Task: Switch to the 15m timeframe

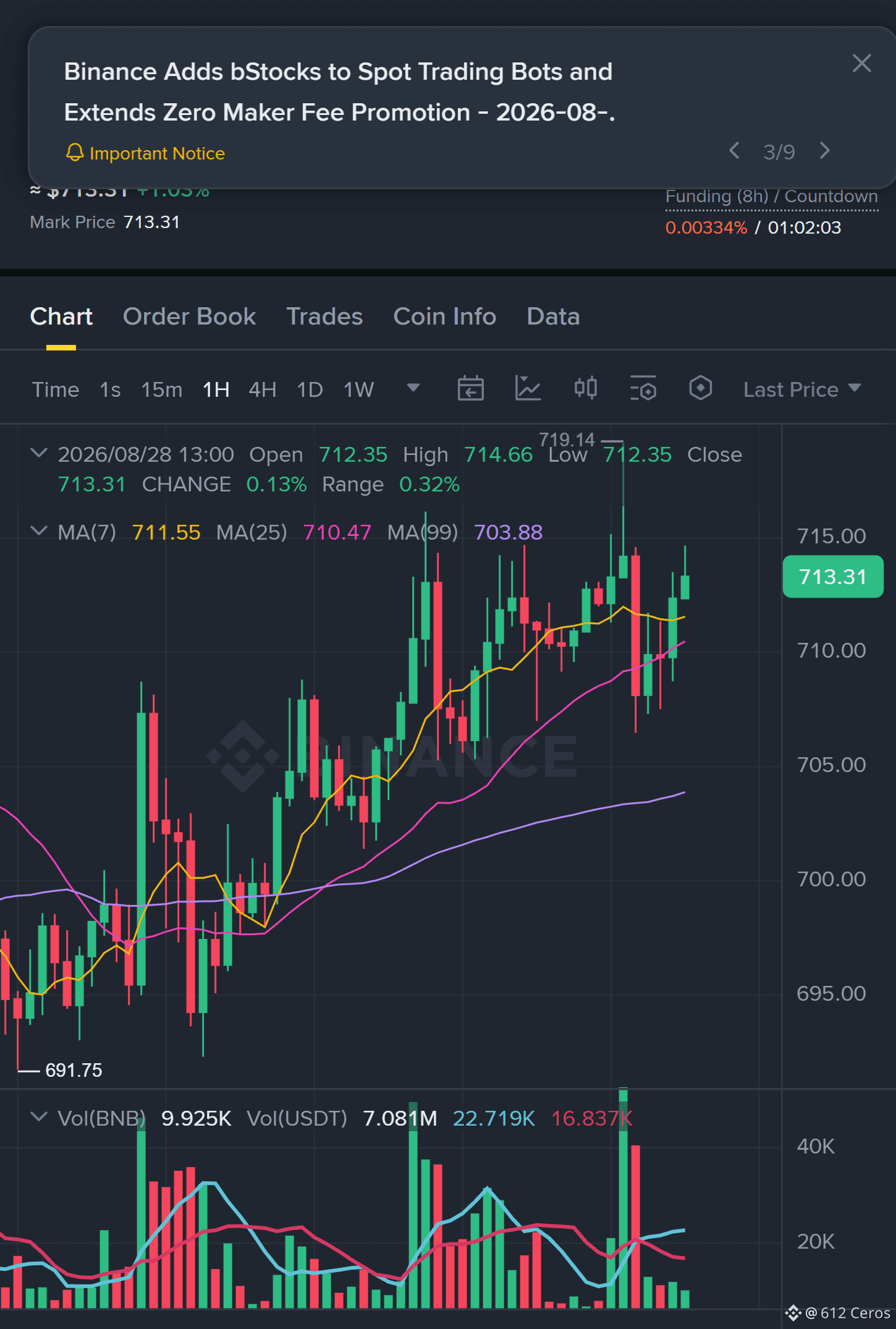Action: (161, 389)
